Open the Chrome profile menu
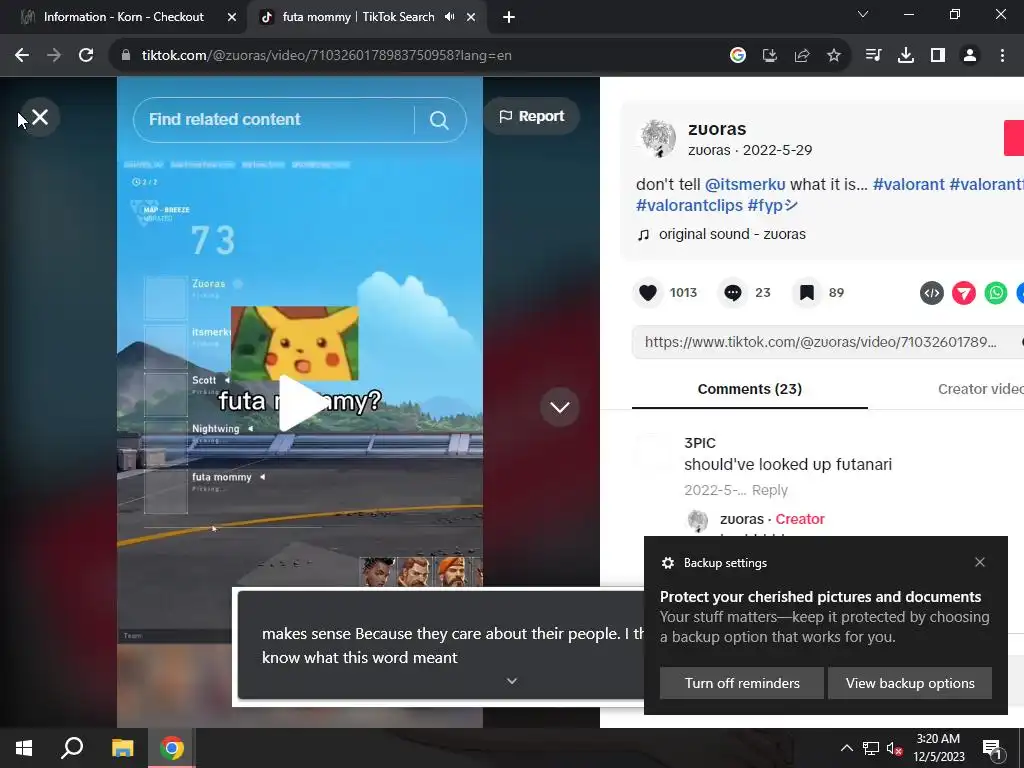Viewport: 1024px width, 768px height. coord(970,56)
